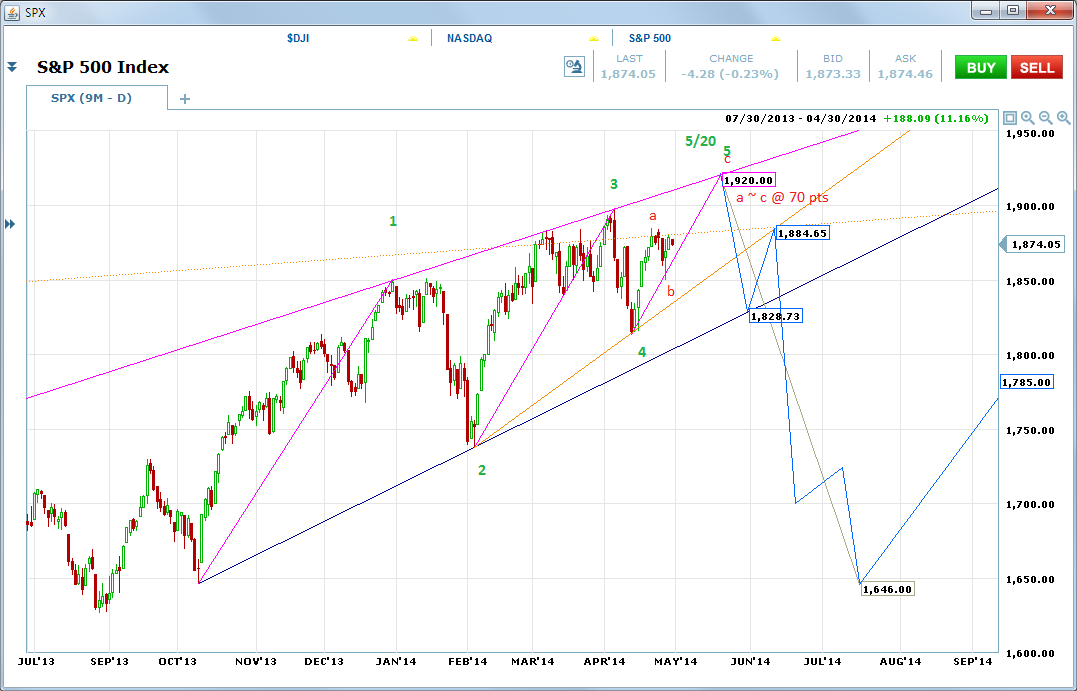The image size is (1077, 691).
Task: Click the fit-chart-to-window square icon
Action: (x=1010, y=118)
